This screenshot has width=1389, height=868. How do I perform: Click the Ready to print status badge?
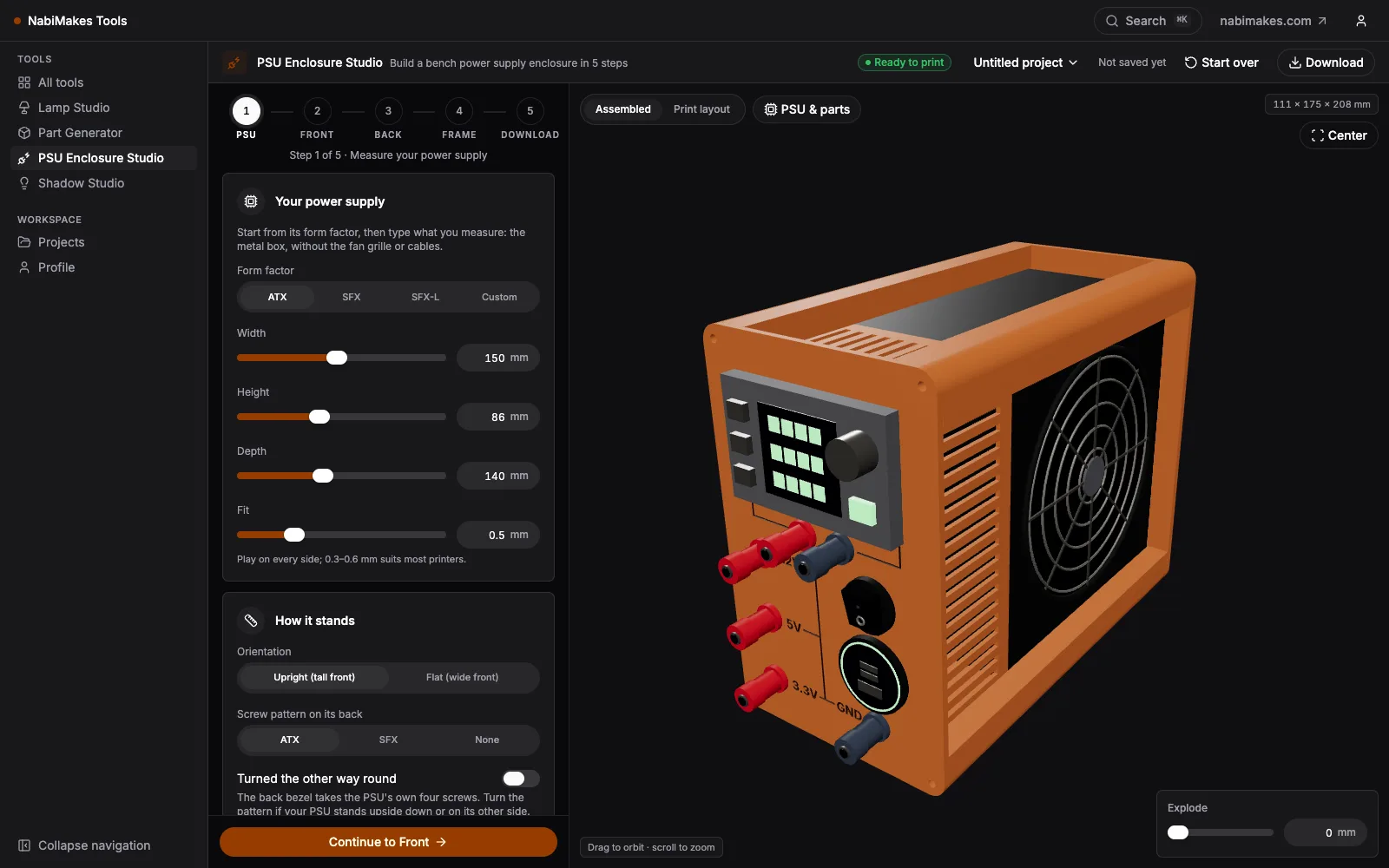[x=905, y=62]
